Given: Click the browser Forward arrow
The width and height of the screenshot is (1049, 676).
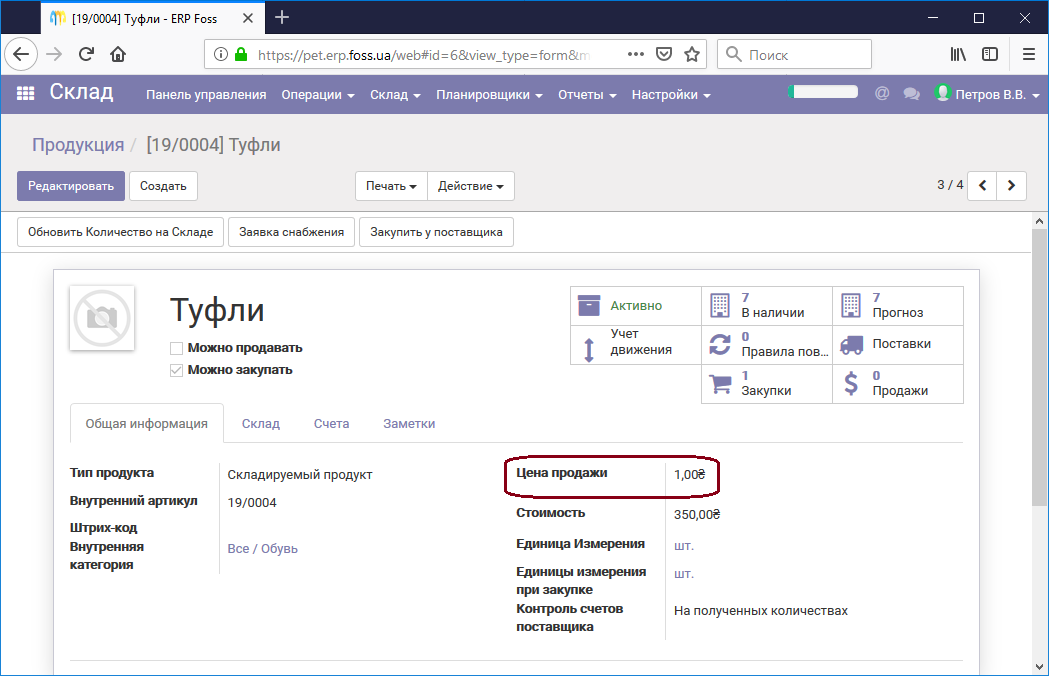Looking at the screenshot, I should coord(54,54).
